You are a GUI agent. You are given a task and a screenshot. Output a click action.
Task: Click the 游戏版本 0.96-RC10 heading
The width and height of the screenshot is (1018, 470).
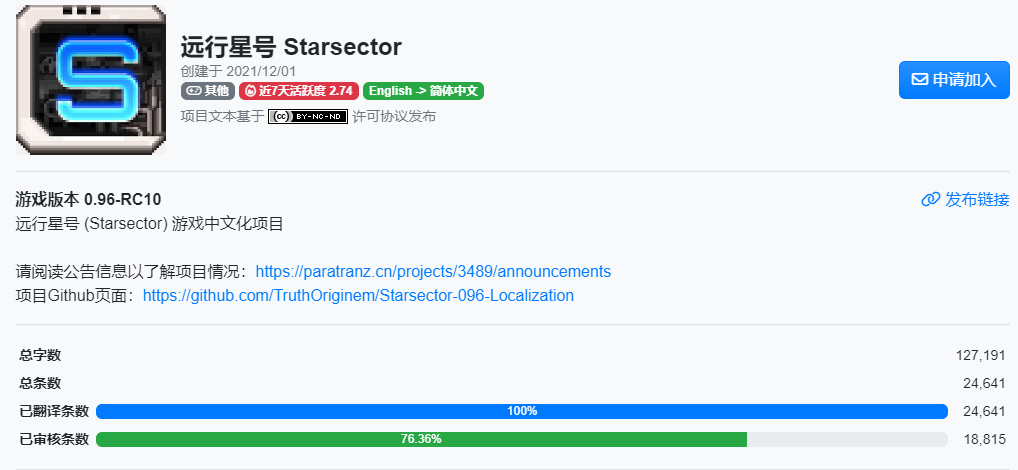tap(89, 198)
